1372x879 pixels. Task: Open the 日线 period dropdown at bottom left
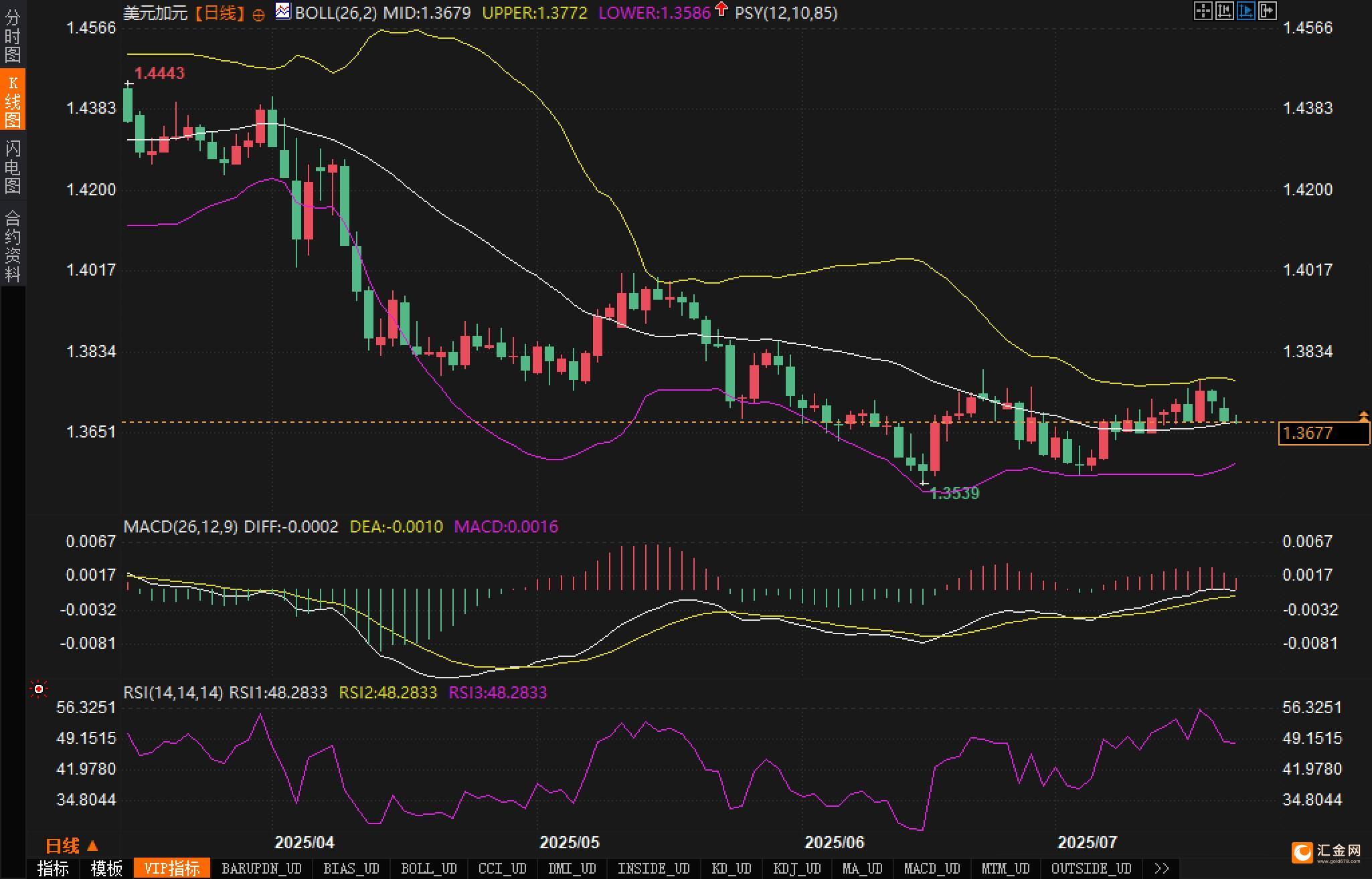pos(72,846)
